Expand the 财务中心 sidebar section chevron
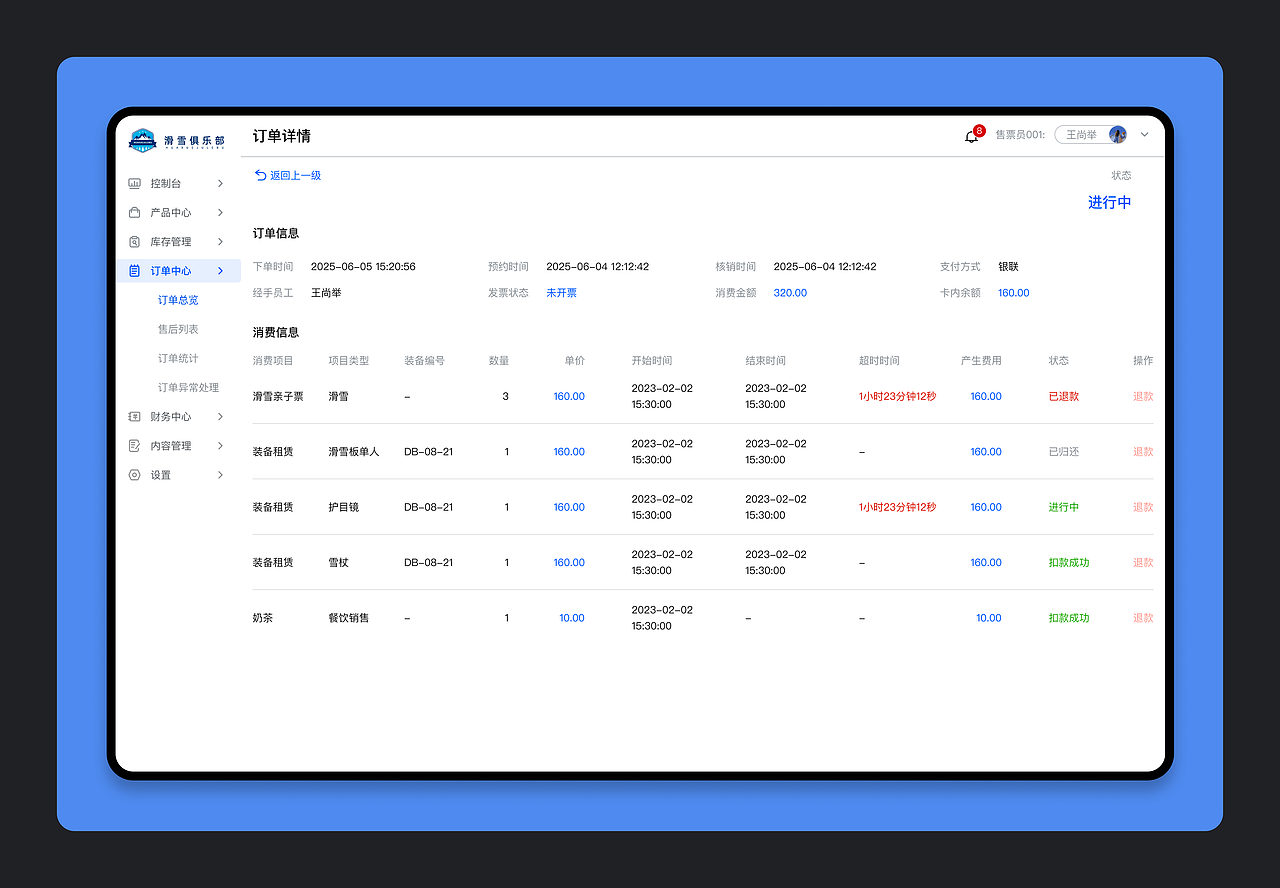 click(x=221, y=416)
